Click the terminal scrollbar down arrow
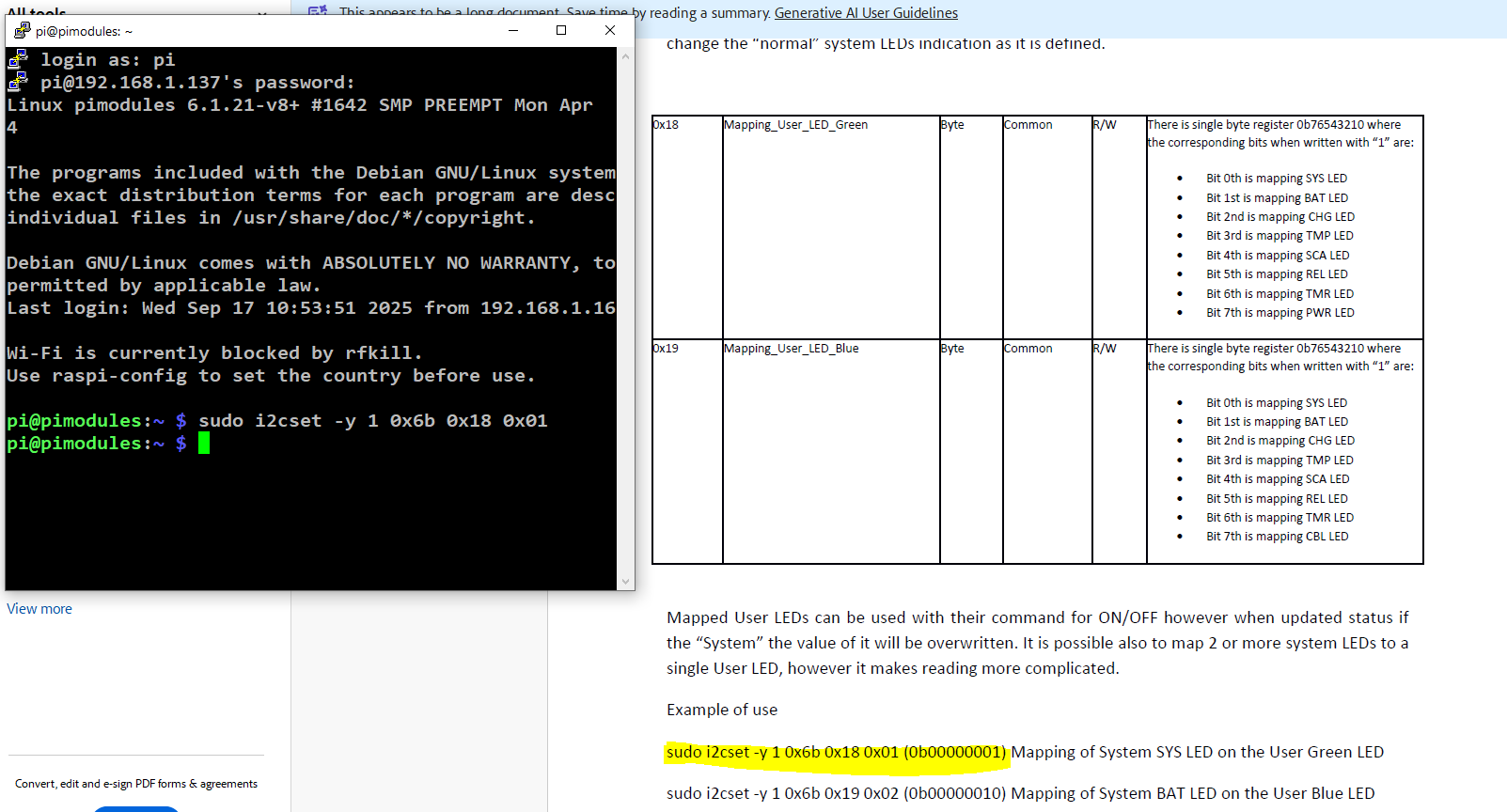1507x812 pixels. click(x=625, y=582)
